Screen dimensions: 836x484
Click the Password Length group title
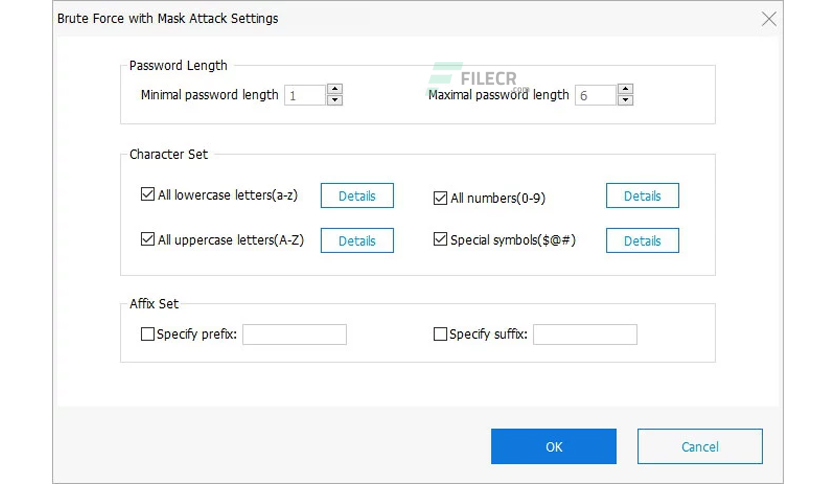click(x=178, y=66)
